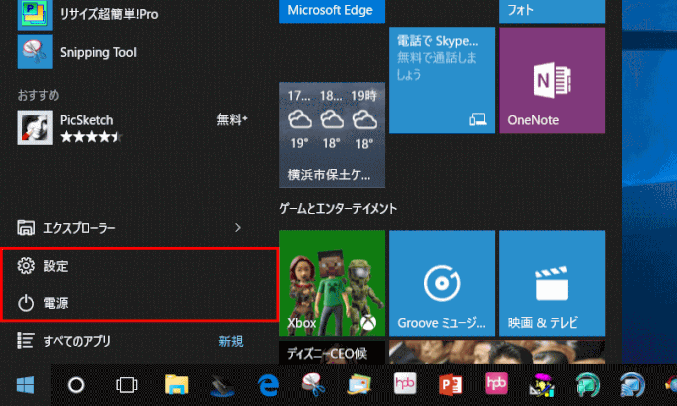Click the Snipping Tool app icon in list

(35, 52)
